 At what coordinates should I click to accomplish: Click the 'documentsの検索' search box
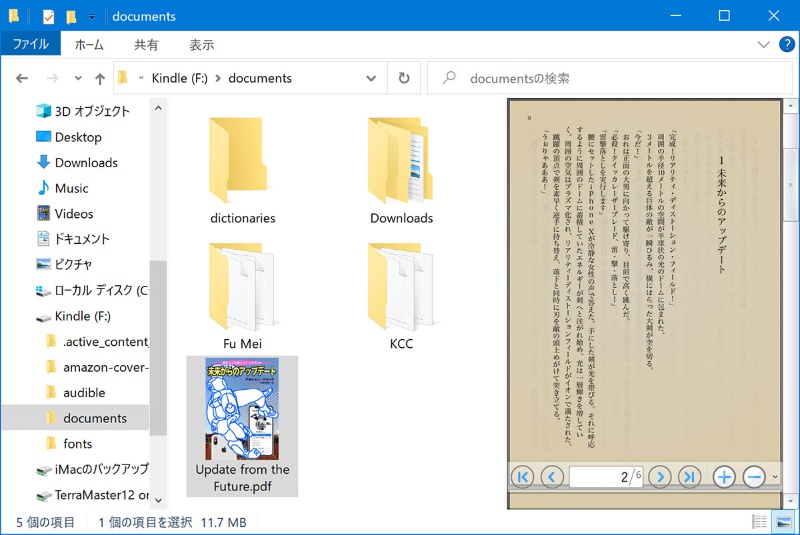[610, 78]
